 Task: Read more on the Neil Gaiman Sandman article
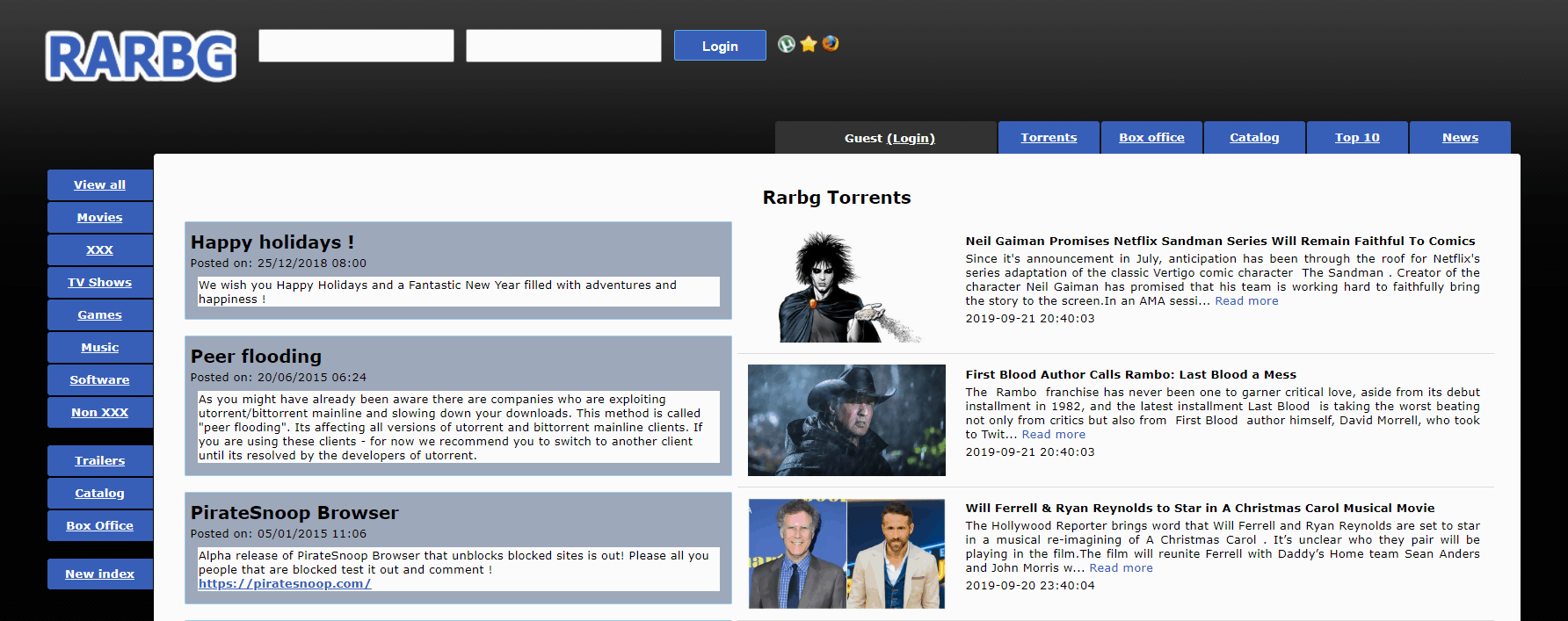click(x=1246, y=301)
